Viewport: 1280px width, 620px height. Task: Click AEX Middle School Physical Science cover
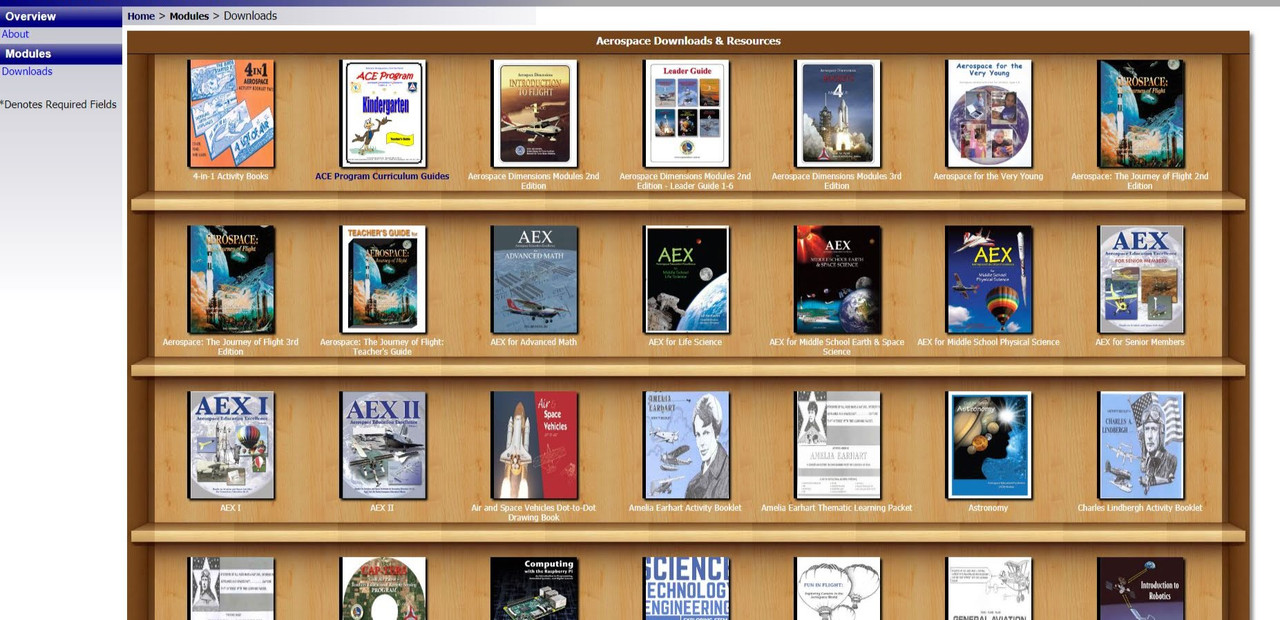[x=988, y=279]
